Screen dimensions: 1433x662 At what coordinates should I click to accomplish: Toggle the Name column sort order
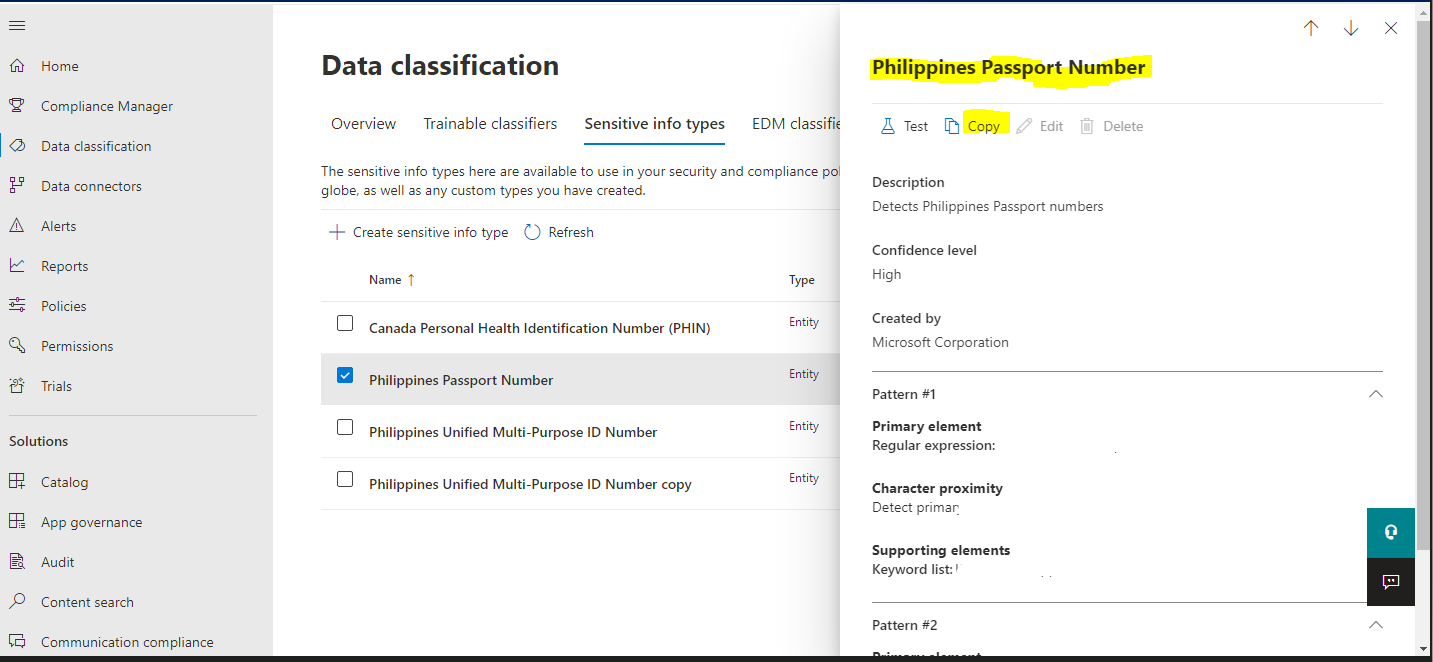(x=392, y=279)
